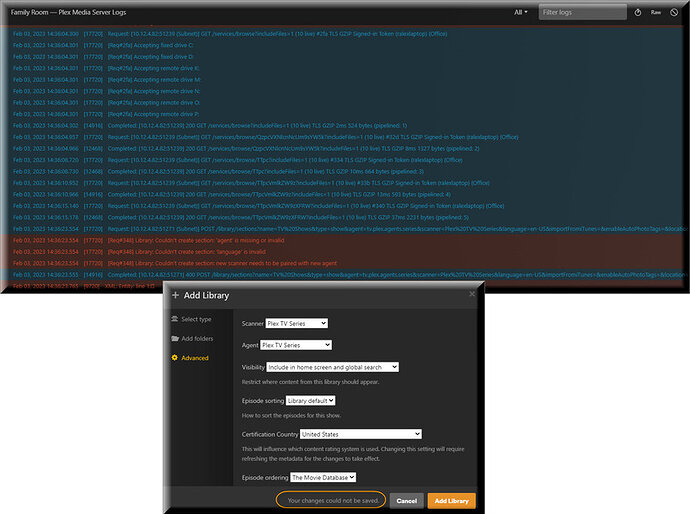The image size is (690, 514).
Task: Go to the Select type step
Action: 196,319
